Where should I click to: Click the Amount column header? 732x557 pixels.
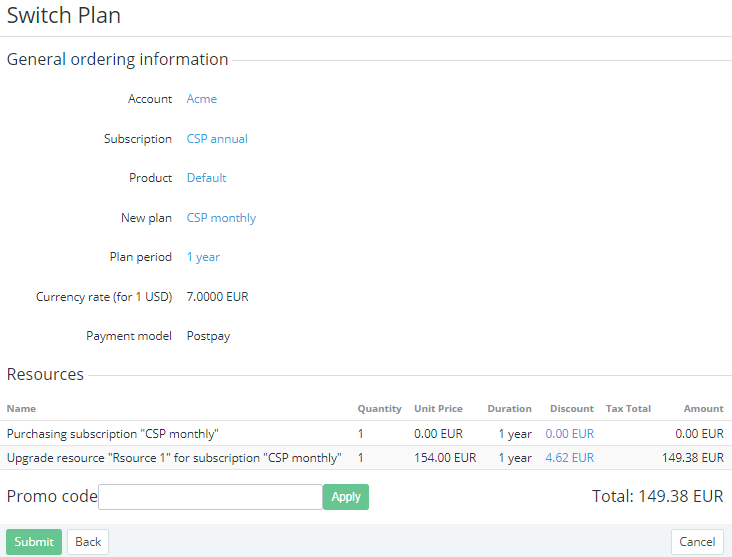tap(703, 409)
